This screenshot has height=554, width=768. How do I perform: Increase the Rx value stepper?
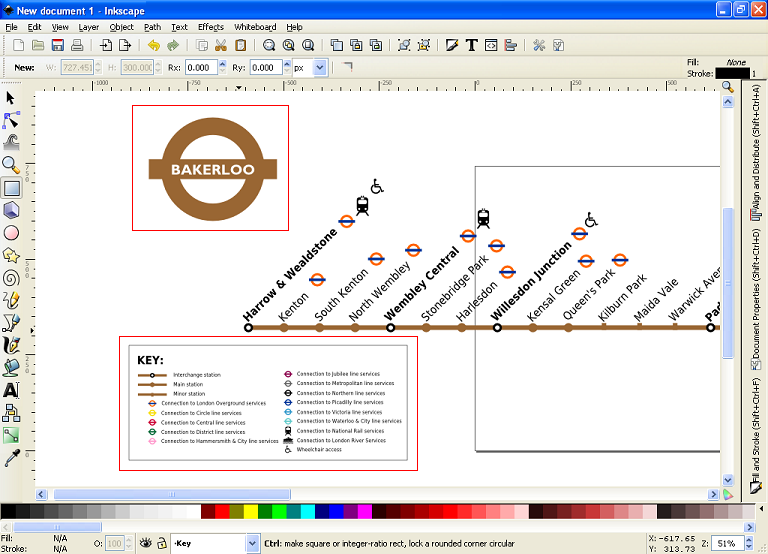(x=223, y=64)
